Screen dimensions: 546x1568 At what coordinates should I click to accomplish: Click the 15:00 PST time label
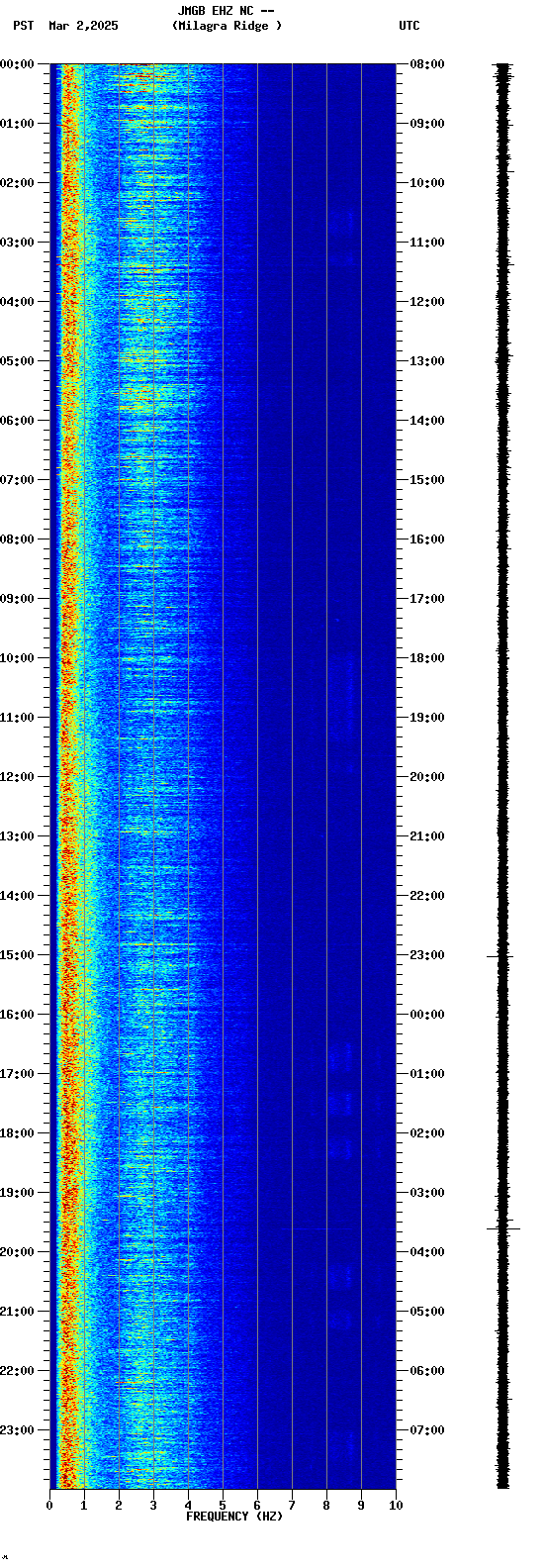click(17, 955)
